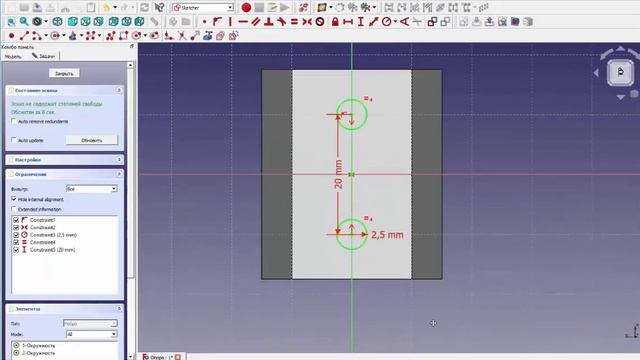Viewport: 640px width, 360px height.
Task: Expand the settings section header
Action: pos(65,160)
